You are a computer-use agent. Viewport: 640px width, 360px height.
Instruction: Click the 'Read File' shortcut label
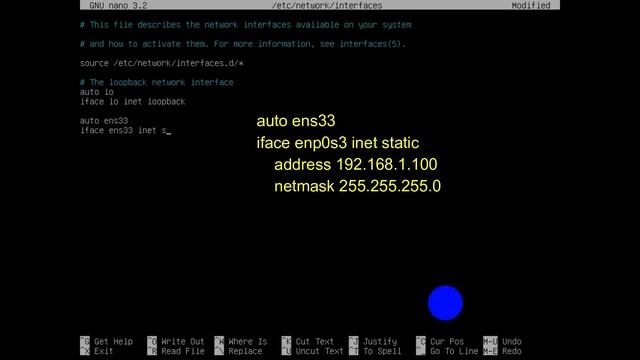pyautogui.click(x=182, y=351)
